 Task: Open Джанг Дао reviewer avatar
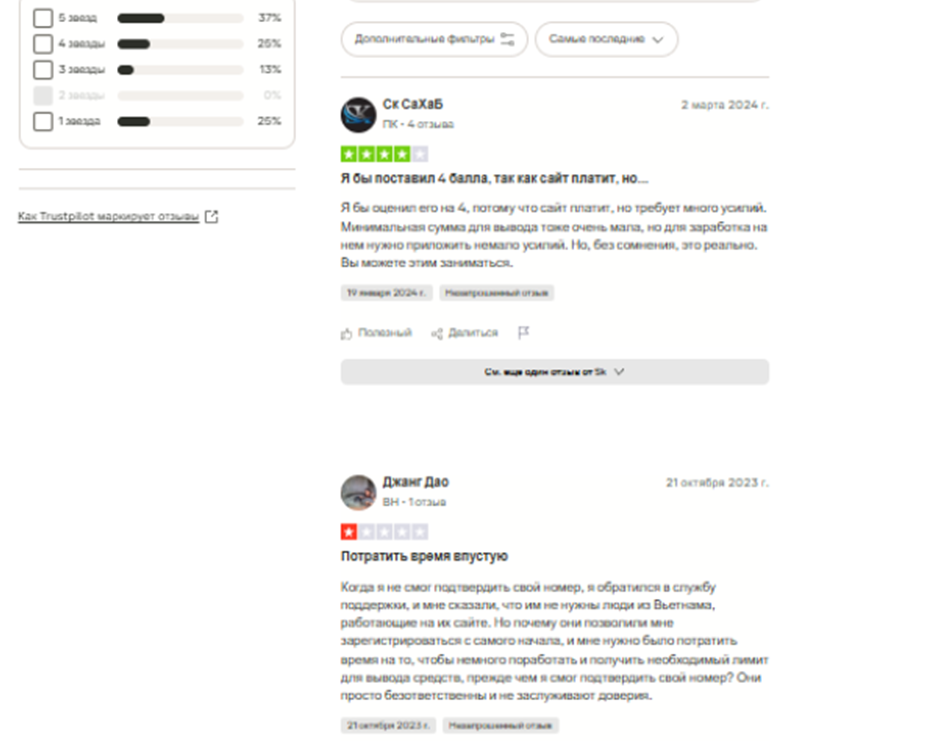[x=358, y=492]
